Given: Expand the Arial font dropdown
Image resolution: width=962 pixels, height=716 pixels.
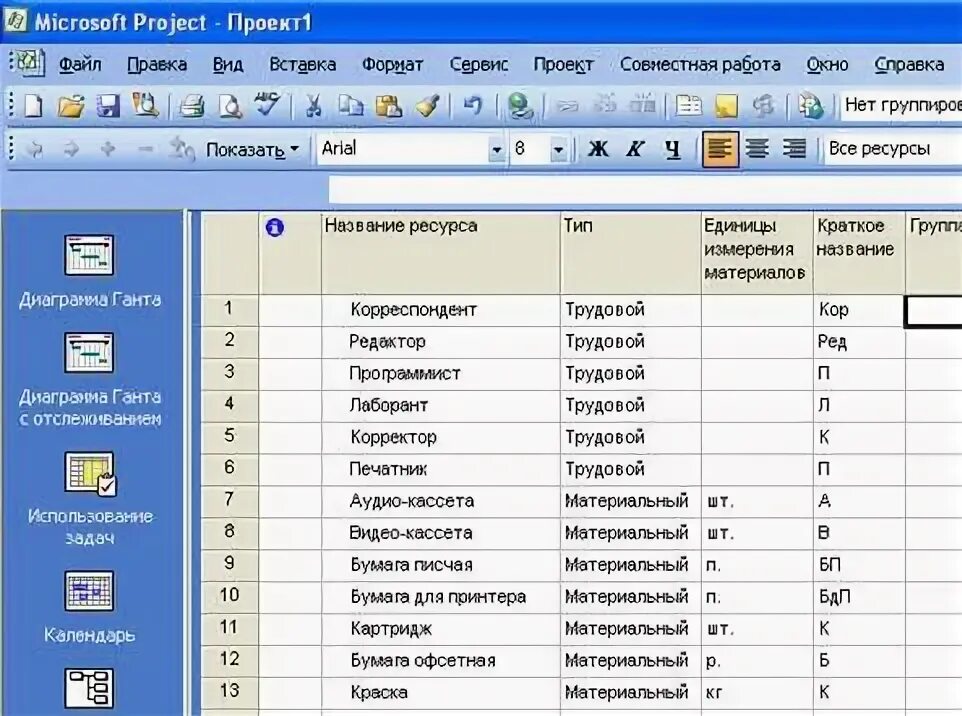Looking at the screenshot, I should point(496,149).
